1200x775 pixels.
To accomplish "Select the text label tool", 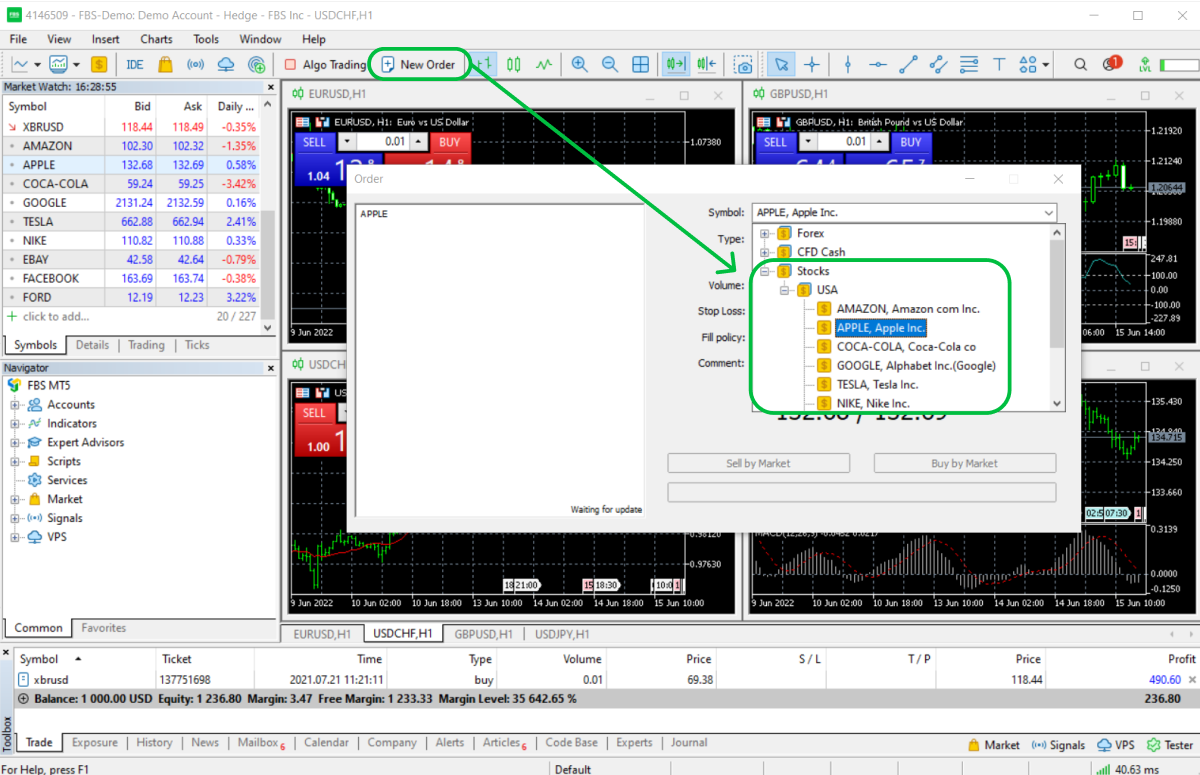I will coord(998,65).
